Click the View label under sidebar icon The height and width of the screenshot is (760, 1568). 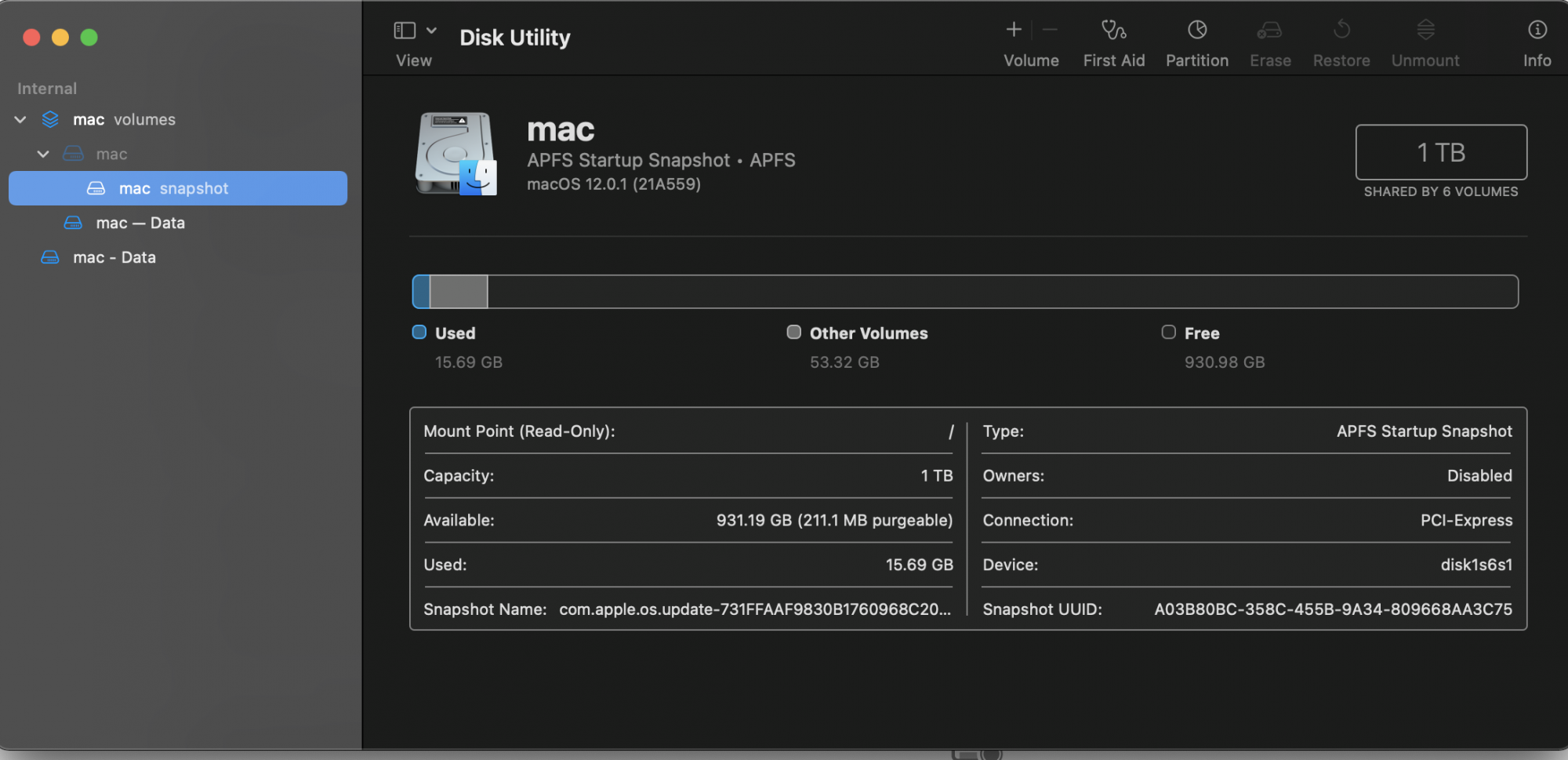click(x=414, y=60)
